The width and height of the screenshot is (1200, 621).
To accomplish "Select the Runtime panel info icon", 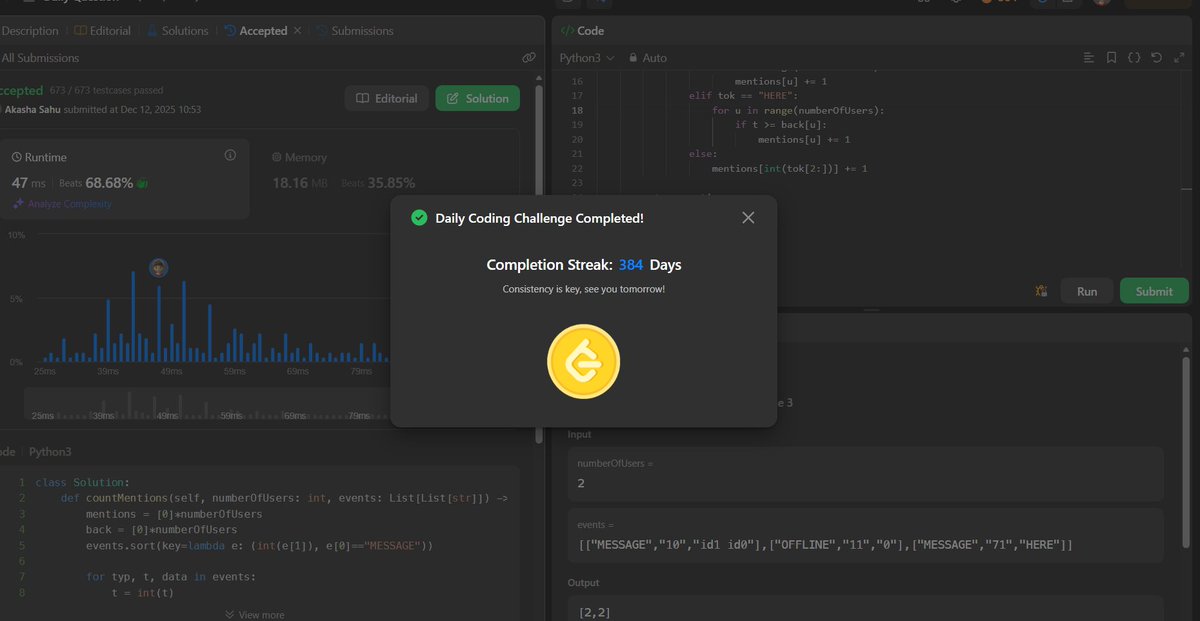I will [x=230, y=155].
